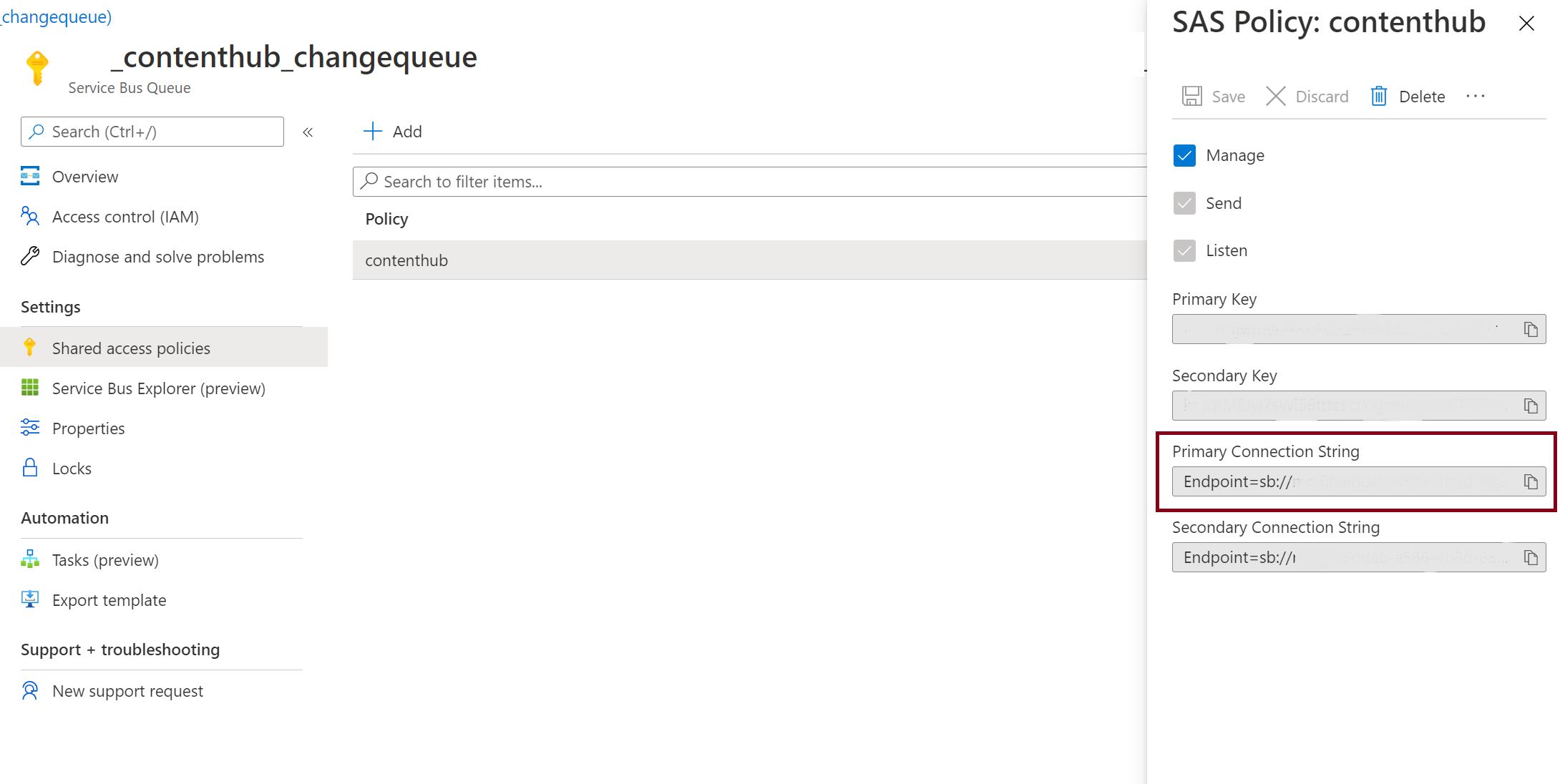
Task: Copy the Primary Connection String
Action: tap(1531, 482)
